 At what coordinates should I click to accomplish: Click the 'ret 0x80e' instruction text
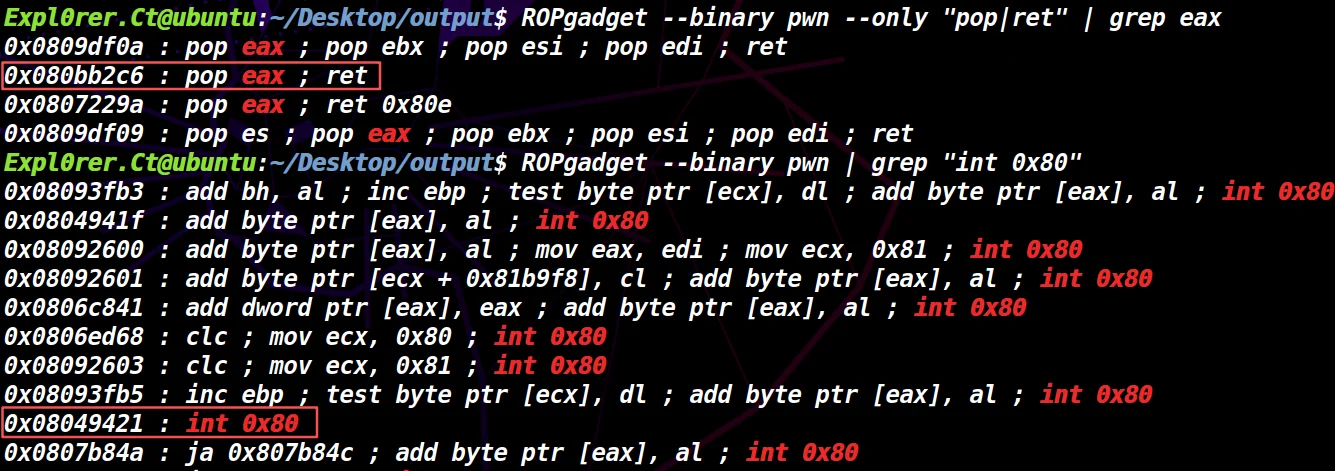378,105
